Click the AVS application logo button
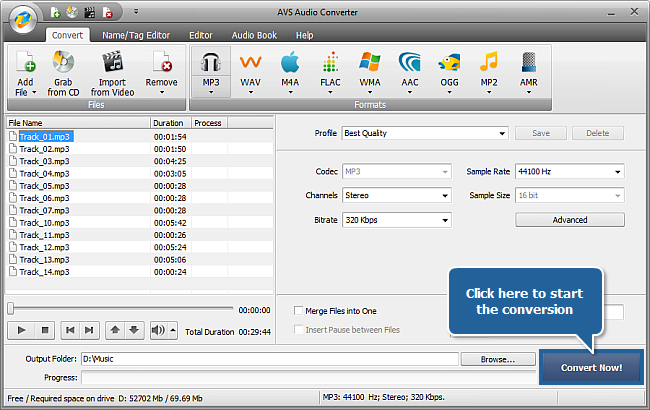Viewport: 650px width, 410px height. (x=23, y=19)
